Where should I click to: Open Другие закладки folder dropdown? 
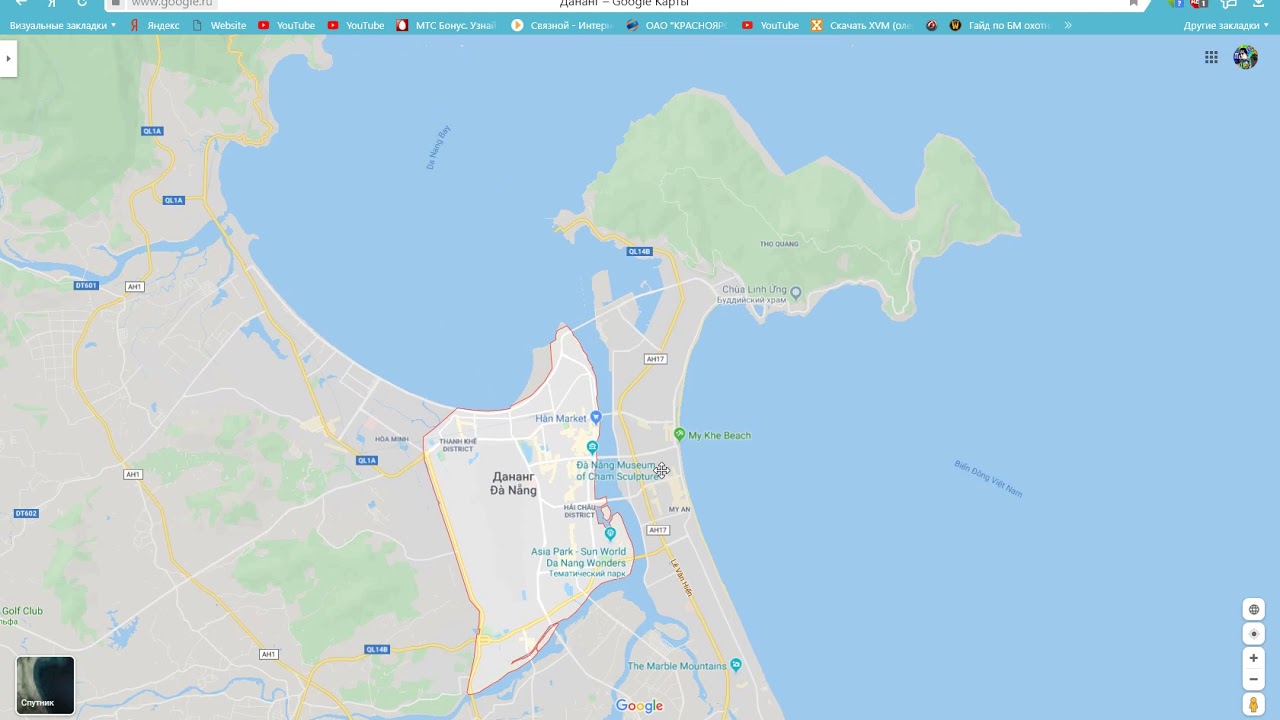1226,25
